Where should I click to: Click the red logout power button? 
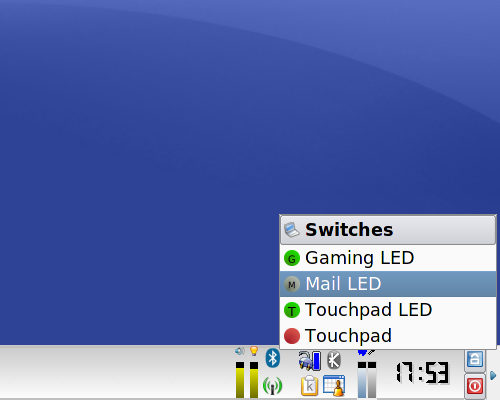coord(475,386)
